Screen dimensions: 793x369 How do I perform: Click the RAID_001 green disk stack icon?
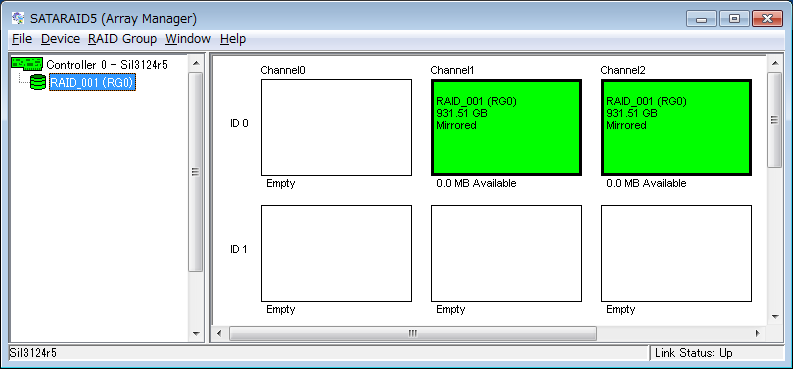pos(38,82)
